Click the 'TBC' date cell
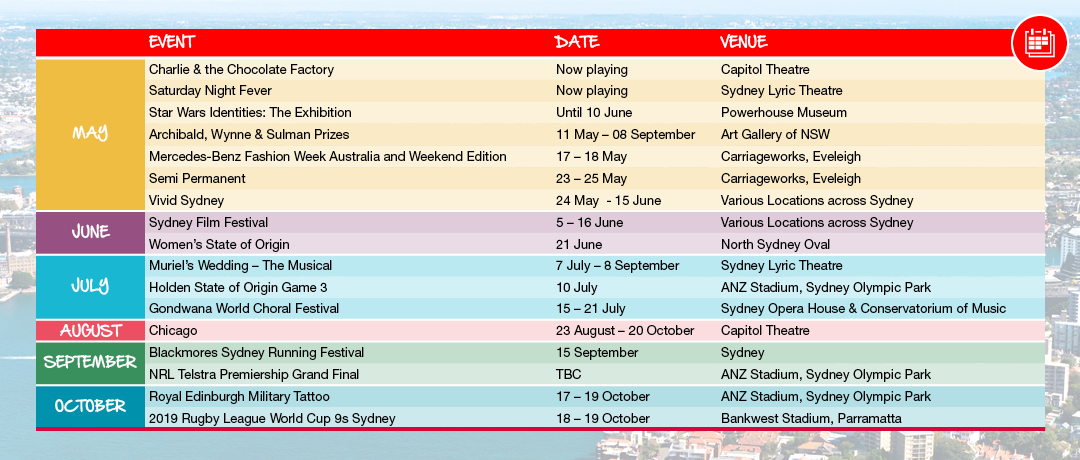 click(568, 375)
